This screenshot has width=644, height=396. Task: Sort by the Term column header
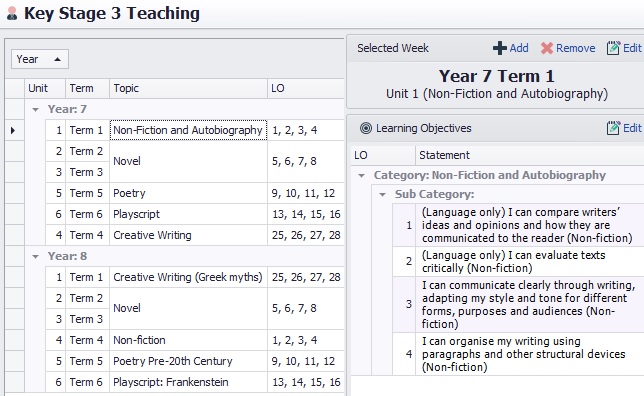point(87,88)
